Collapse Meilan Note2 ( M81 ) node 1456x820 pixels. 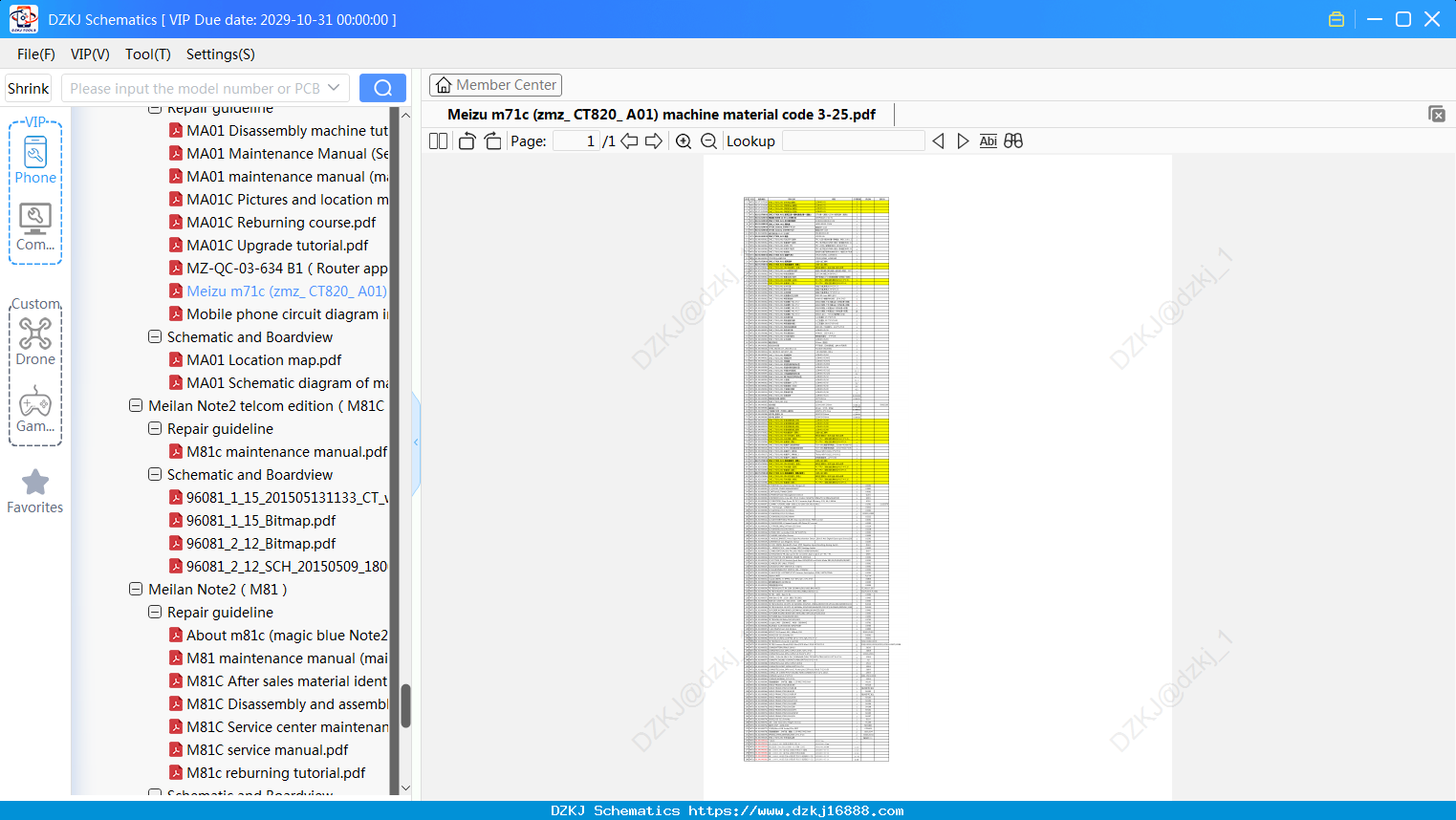click(x=136, y=590)
